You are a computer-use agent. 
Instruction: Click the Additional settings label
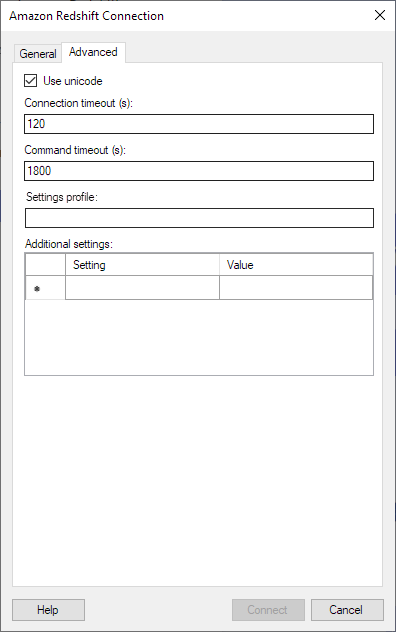pos(69,244)
